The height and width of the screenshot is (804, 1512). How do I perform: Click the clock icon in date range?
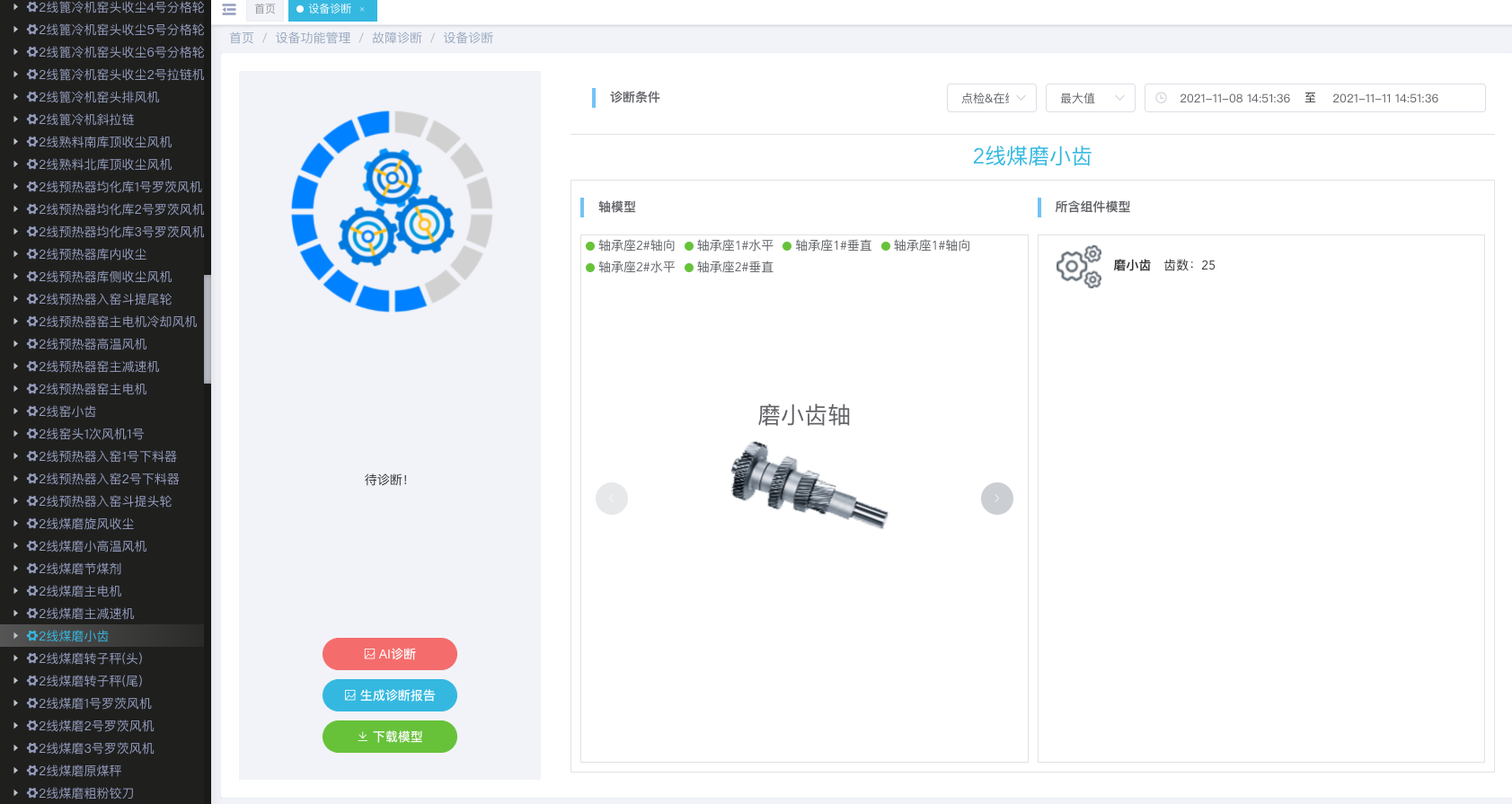(x=1161, y=98)
